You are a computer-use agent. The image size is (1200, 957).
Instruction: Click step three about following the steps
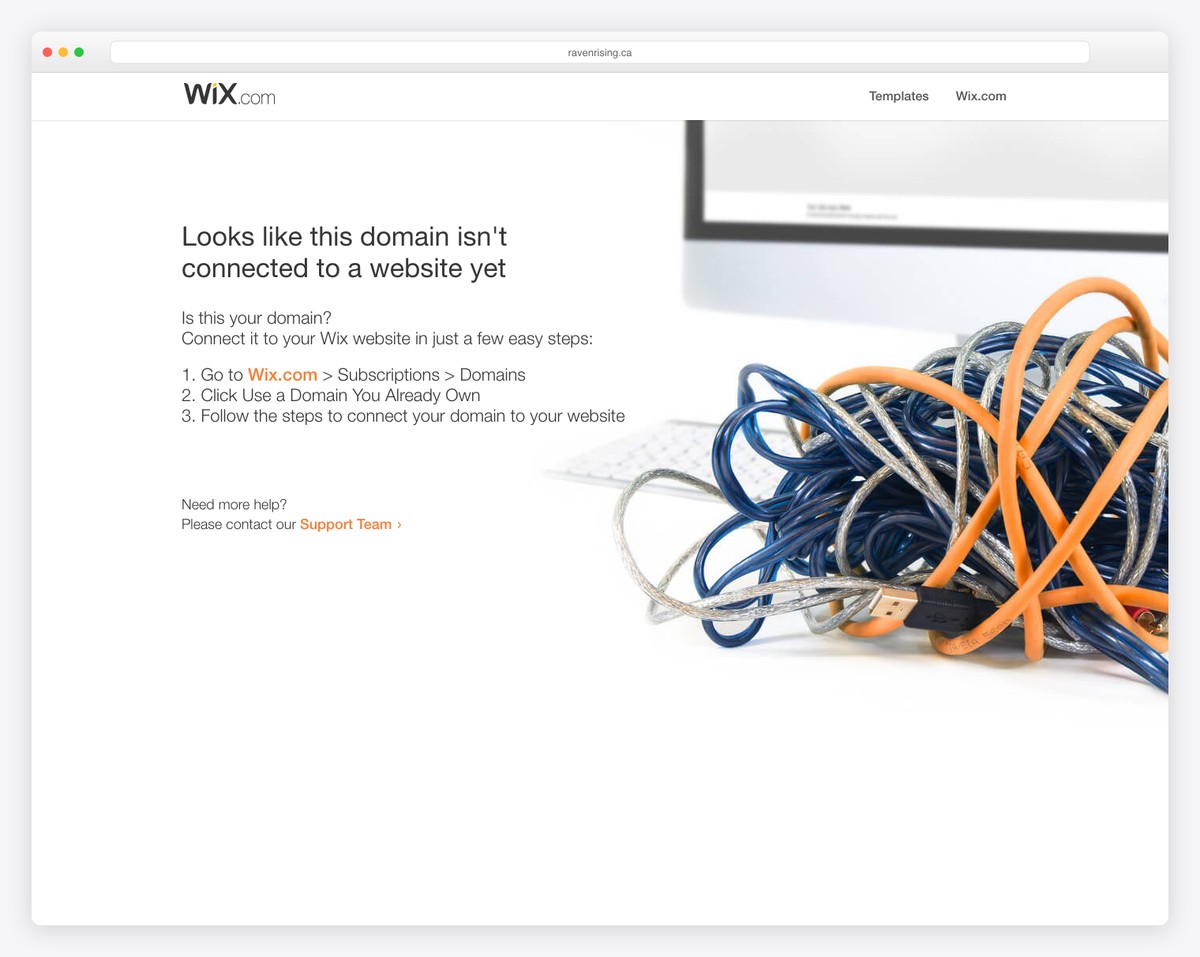[403, 416]
